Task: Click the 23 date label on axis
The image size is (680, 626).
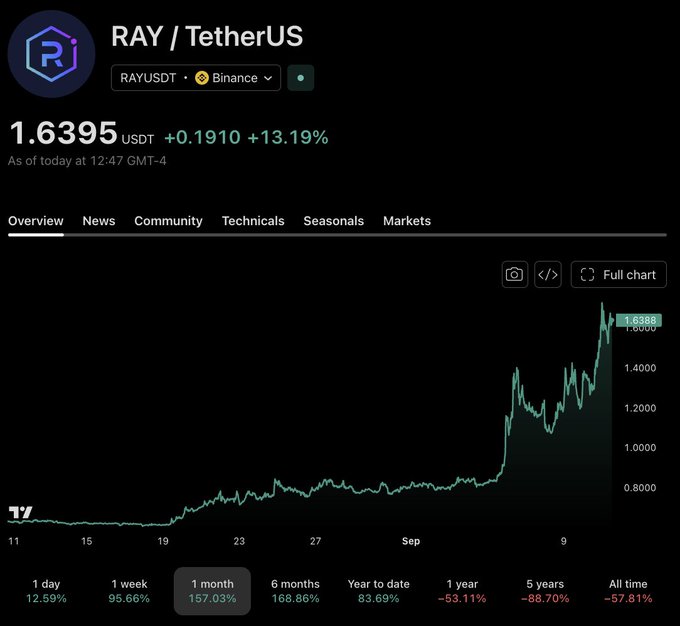Action: (239, 541)
